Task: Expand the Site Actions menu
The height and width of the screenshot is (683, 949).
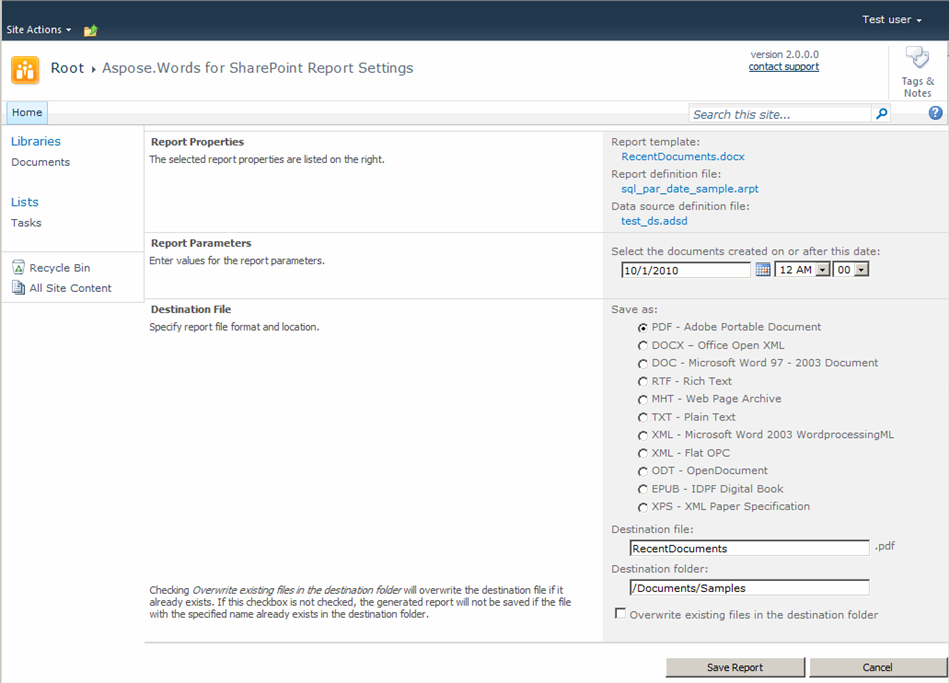Action: click(x=39, y=30)
